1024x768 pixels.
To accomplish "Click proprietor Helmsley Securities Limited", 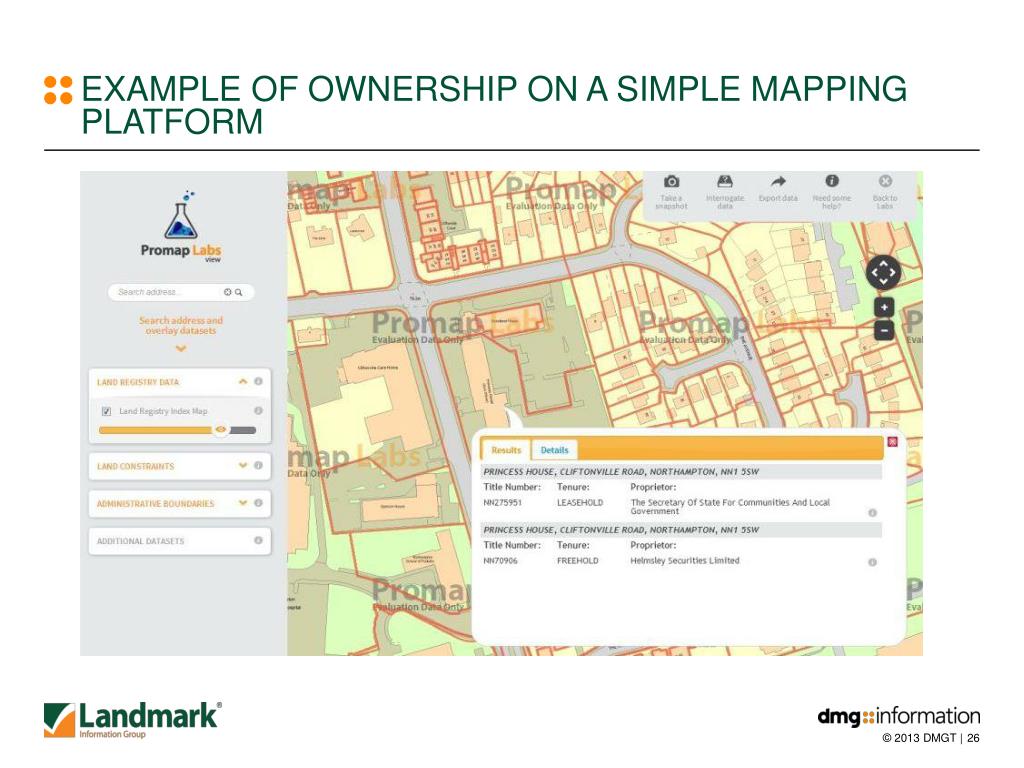I will point(684,561).
